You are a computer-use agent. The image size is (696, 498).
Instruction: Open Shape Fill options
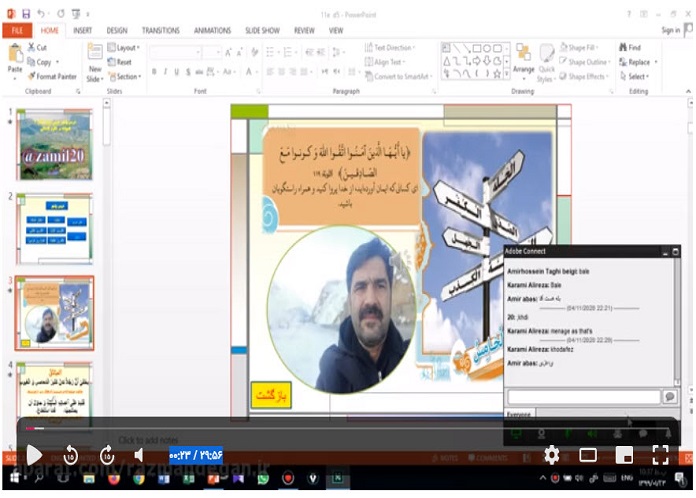[x=579, y=47]
